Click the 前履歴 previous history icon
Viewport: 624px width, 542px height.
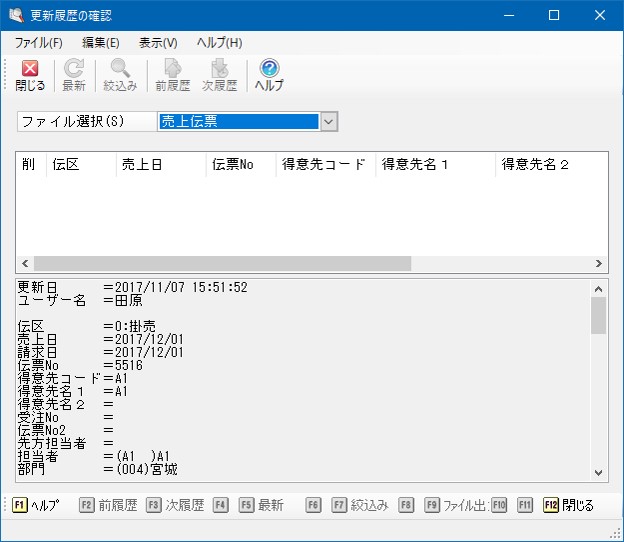click(172, 70)
